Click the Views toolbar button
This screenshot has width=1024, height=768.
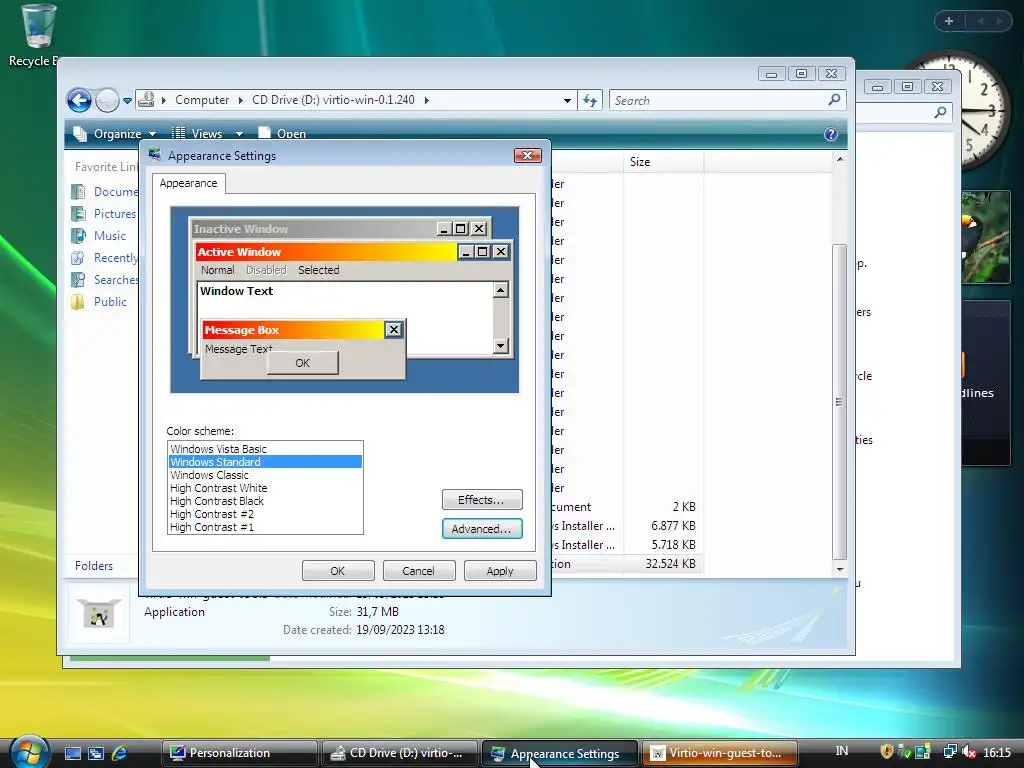point(197,134)
